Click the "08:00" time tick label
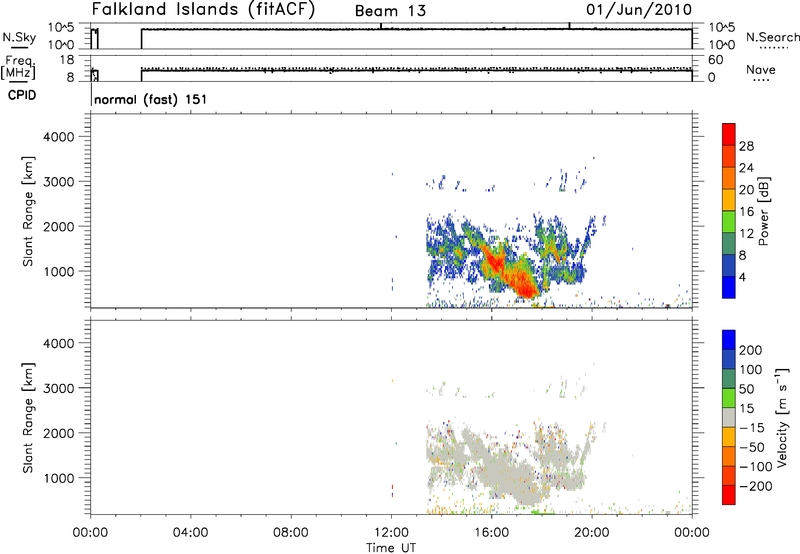Image resolution: width=800 pixels, height=554 pixels. (x=291, y=533)
